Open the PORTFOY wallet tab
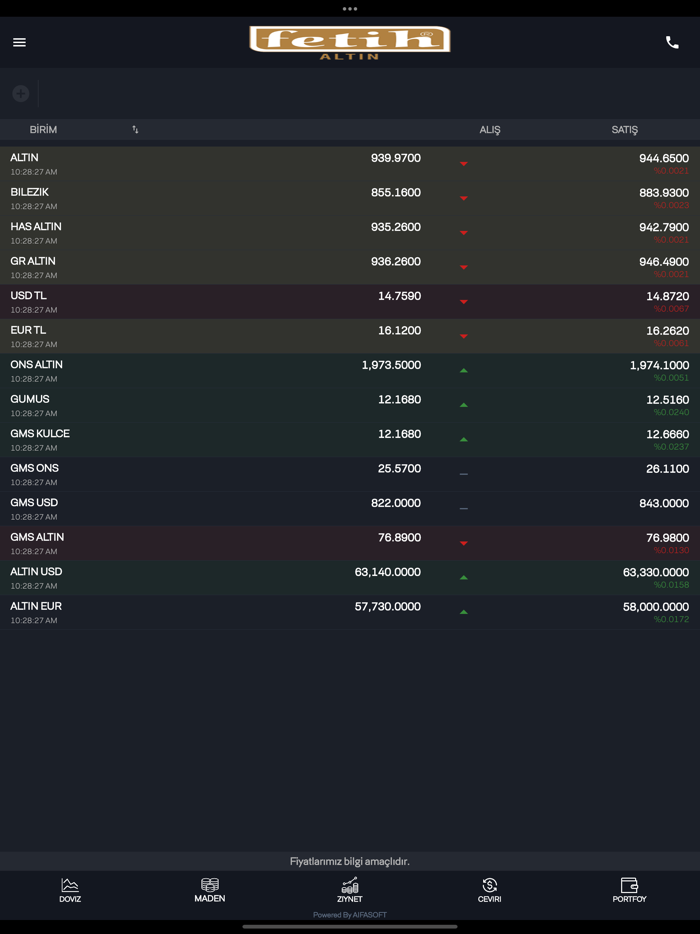Image resolution: width=700 pixels, height=934 pixels. (x=629, y=889)
